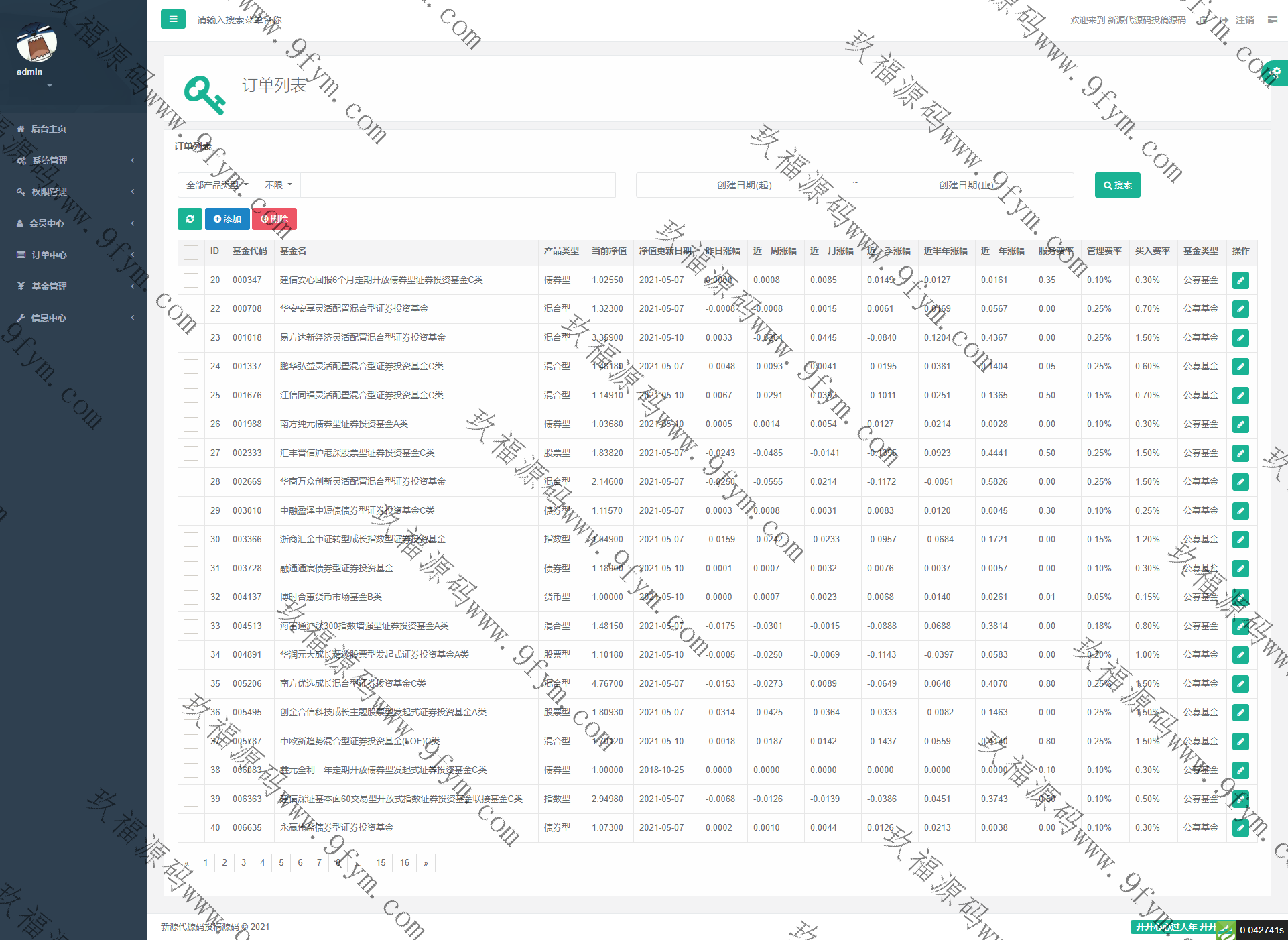Click the green refresh icon button
The width and height of the screenshot is (1288, 940).
tap(190, 219)
